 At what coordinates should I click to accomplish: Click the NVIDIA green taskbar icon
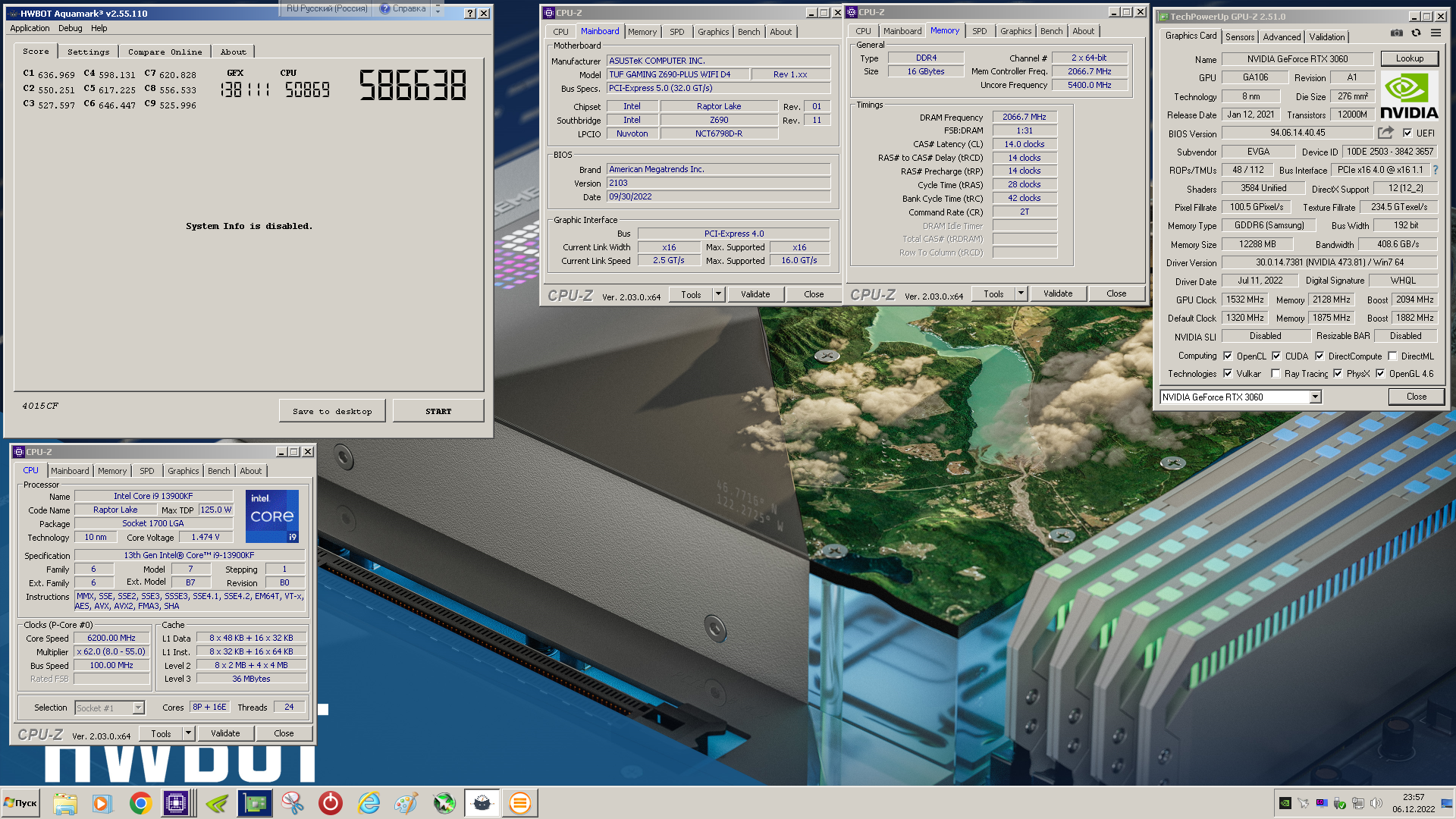pyautogui.click(x=217, y=803)
